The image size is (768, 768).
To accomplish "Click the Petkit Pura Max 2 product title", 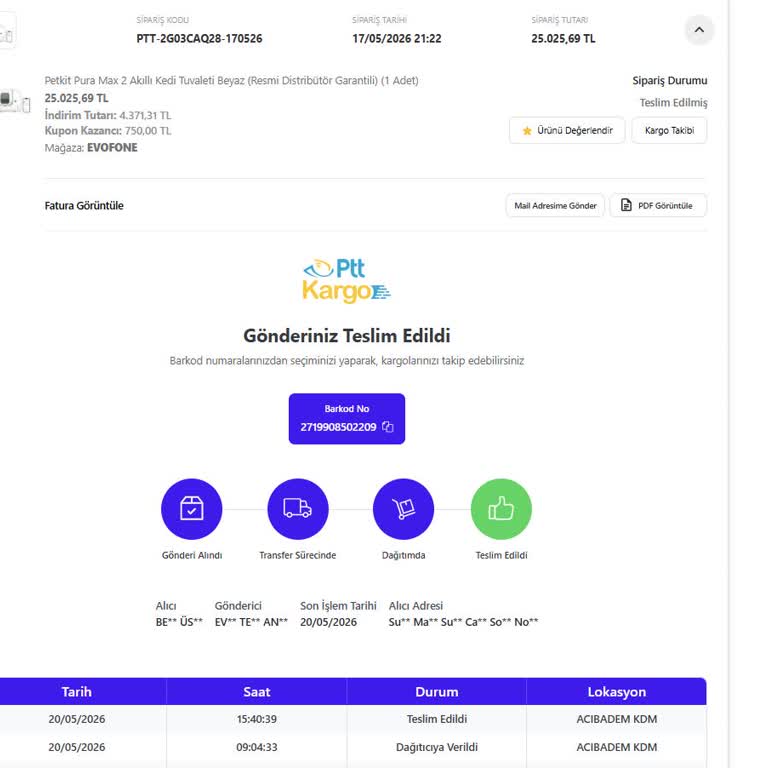I will tap(232, 80).
